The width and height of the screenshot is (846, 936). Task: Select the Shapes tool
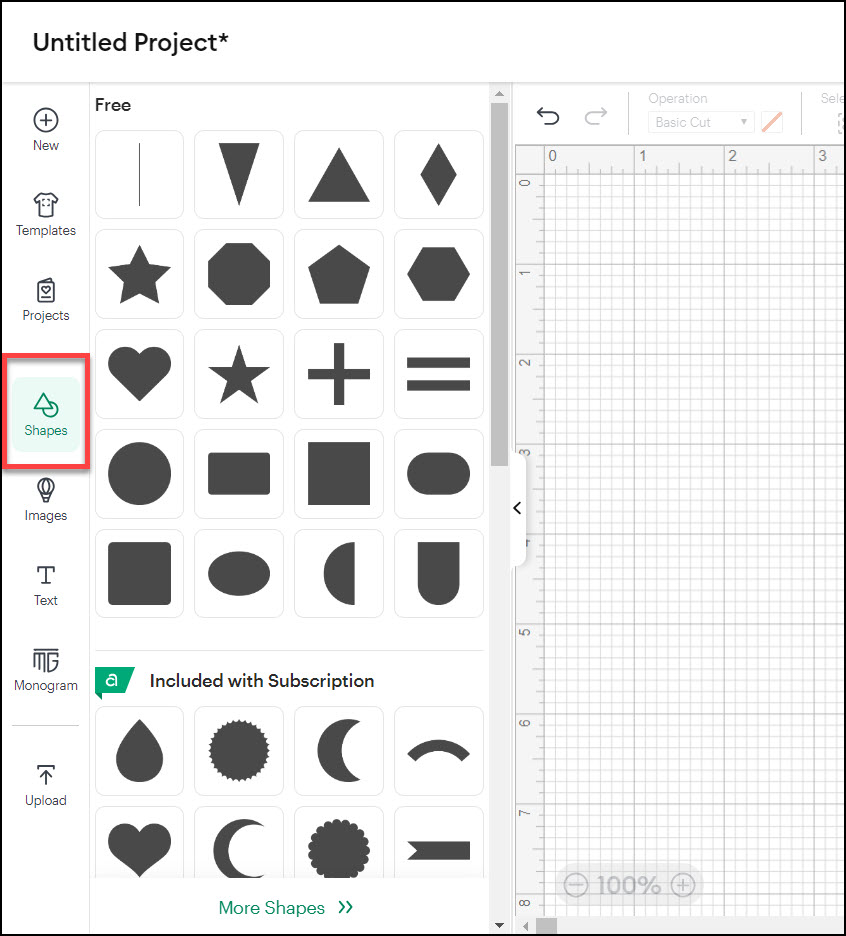tap(45, 410)
